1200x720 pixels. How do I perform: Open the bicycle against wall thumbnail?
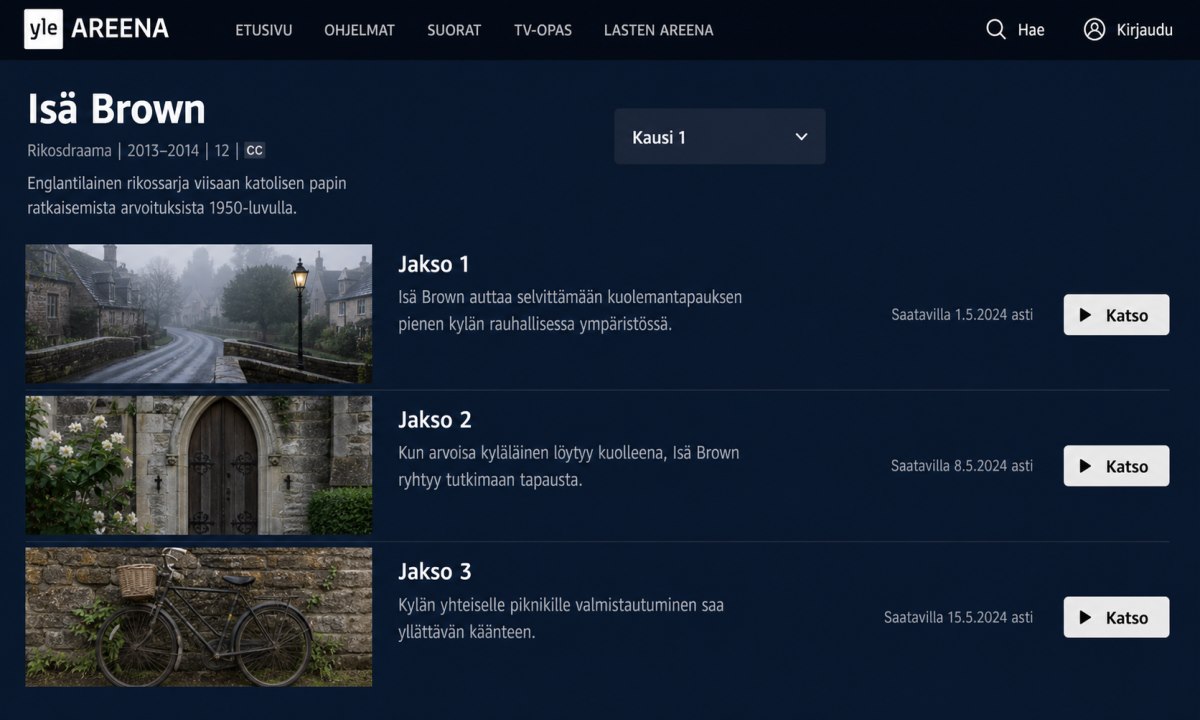coord(199,617)
